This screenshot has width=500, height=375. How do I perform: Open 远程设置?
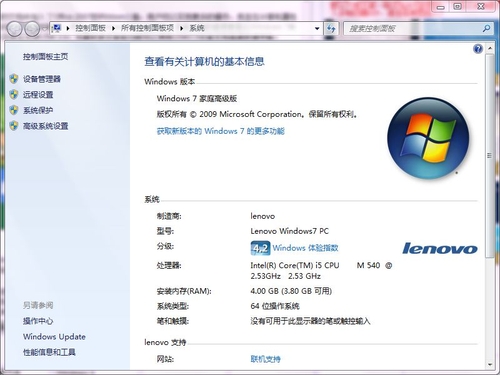(x=38, y=95)
